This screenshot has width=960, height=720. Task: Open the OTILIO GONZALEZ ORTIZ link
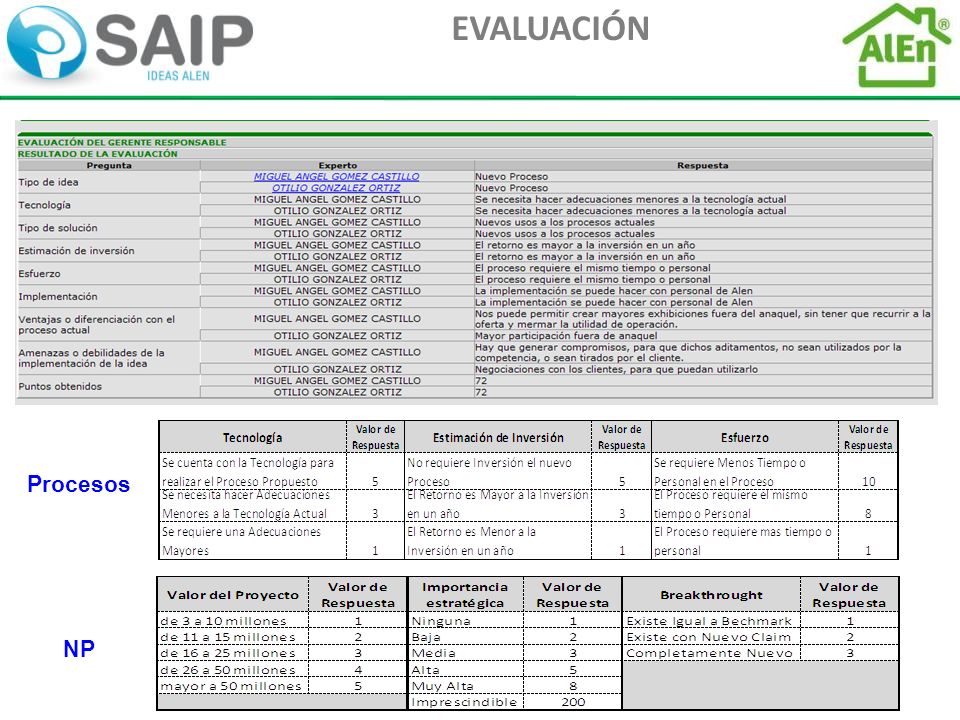(x=337, y=188)
